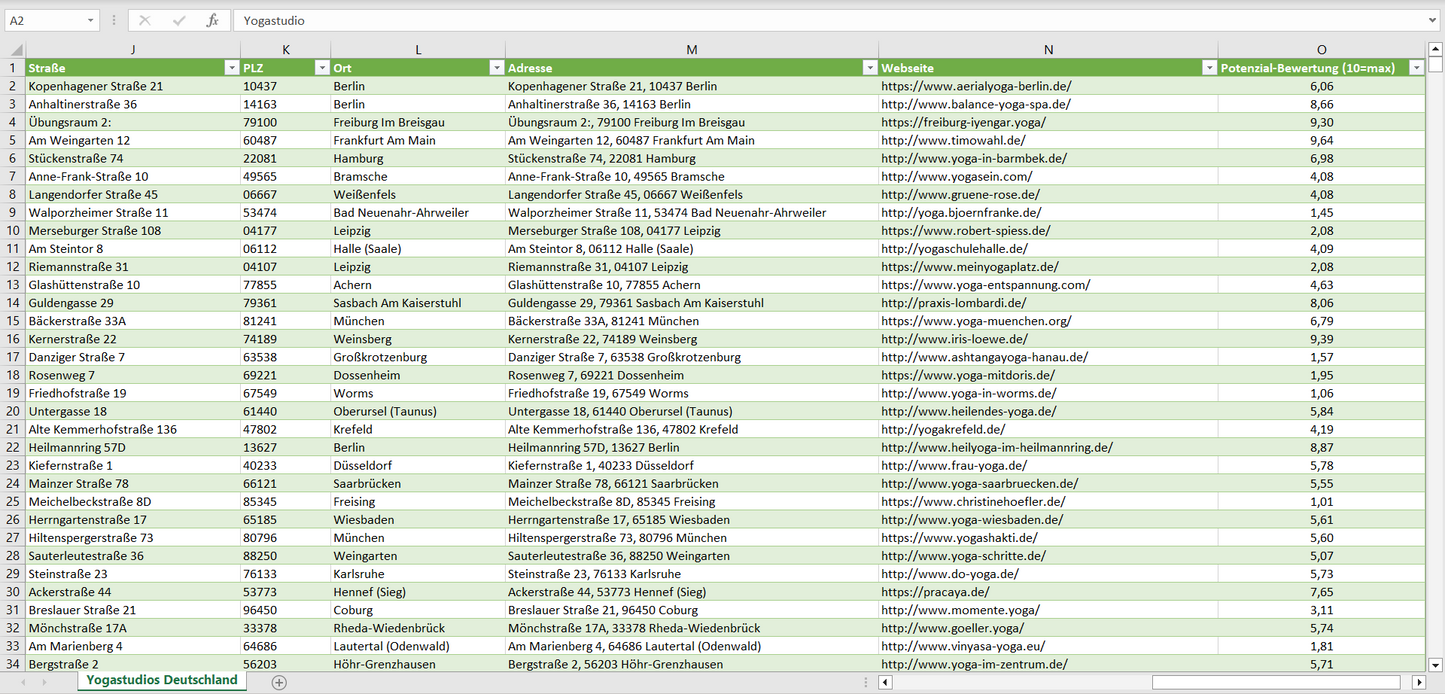Click the Cancel X icon in formula bar
Image resolution: width=1445 pixels, height=694 pixels.
pyautogui.click(x=145, y=20)
